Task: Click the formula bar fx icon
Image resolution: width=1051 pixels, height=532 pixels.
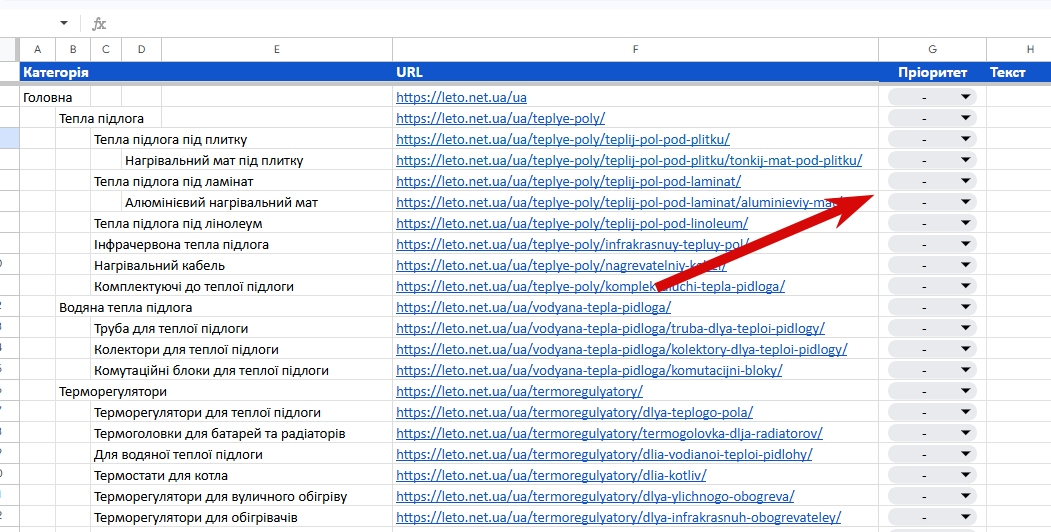Action: (99, 24)
